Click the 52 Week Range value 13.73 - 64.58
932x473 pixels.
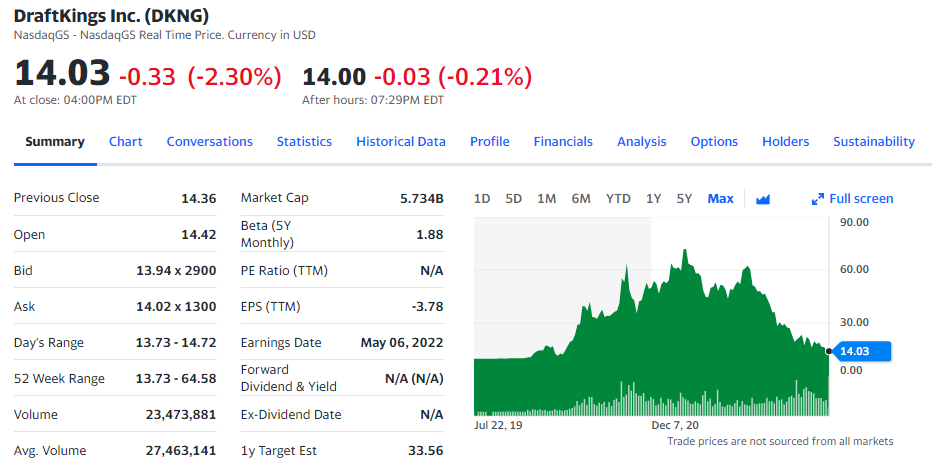point(176,379)
